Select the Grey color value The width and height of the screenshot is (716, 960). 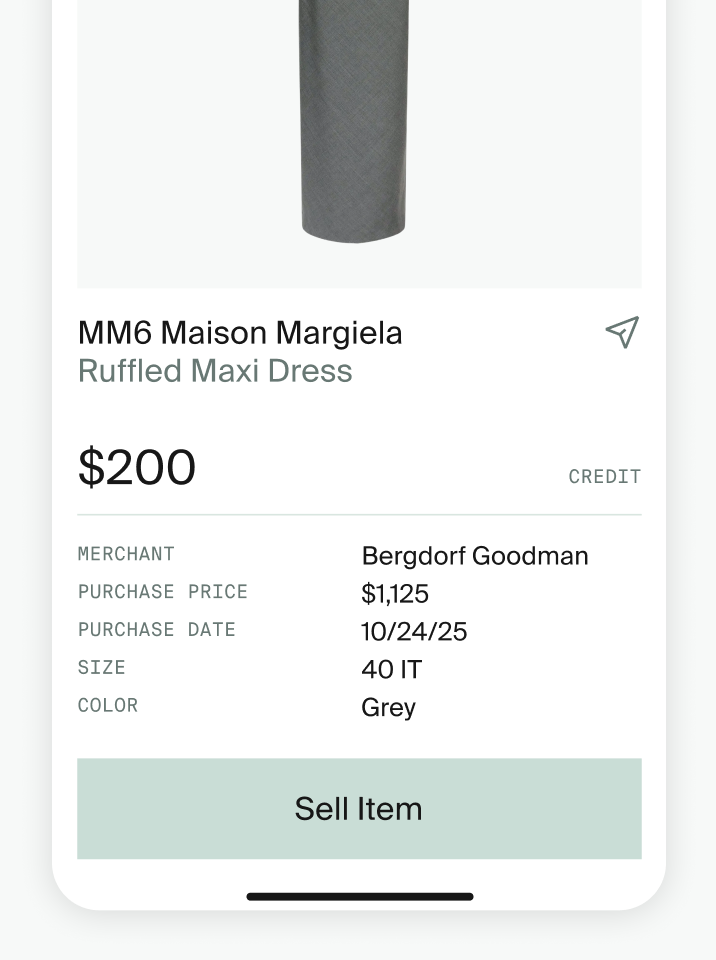coord(388,708)
